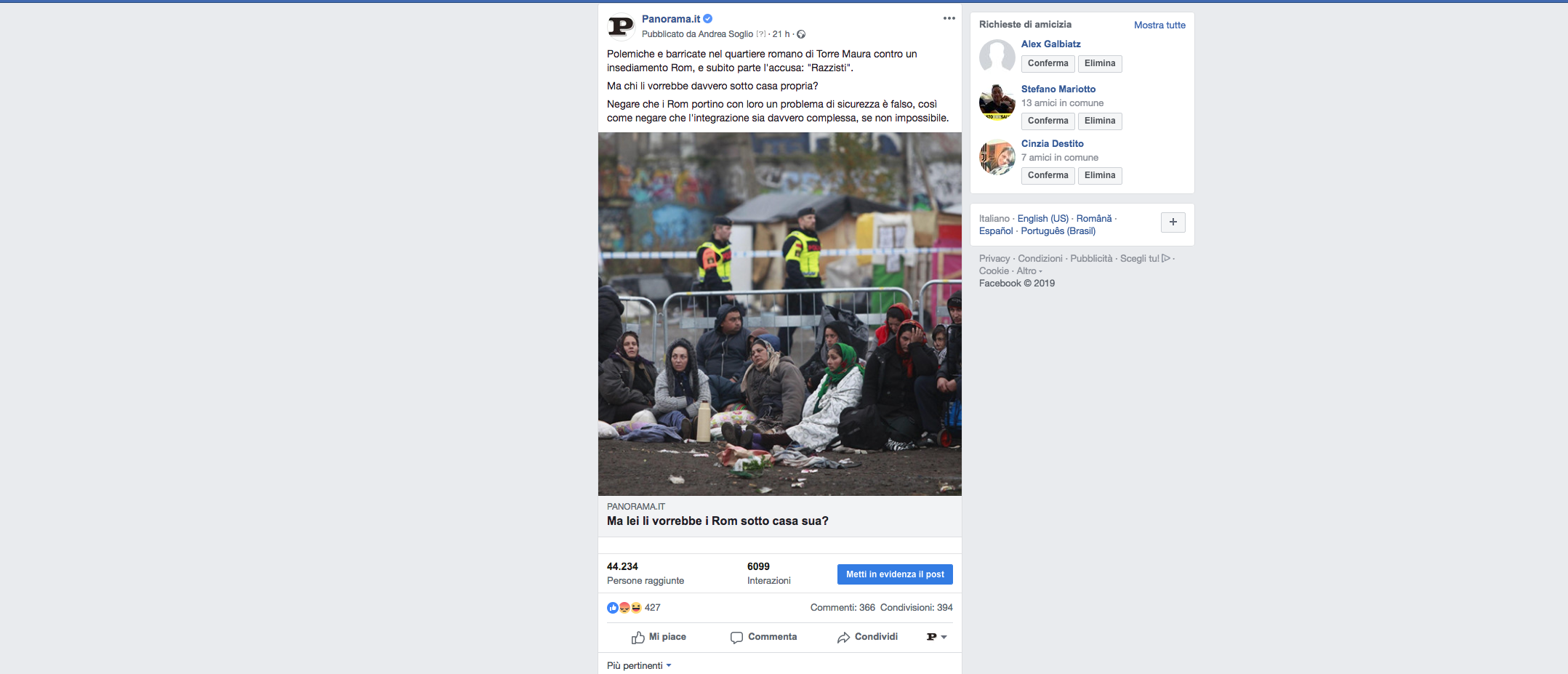Screen dimensions: 1568x674
Task: Click Metti in evidenza il post button
Action: point(895,574)
